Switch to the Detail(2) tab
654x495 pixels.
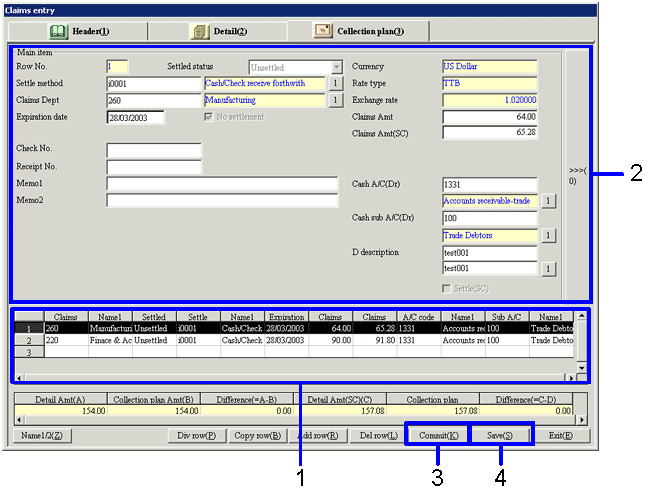point(218,31)
